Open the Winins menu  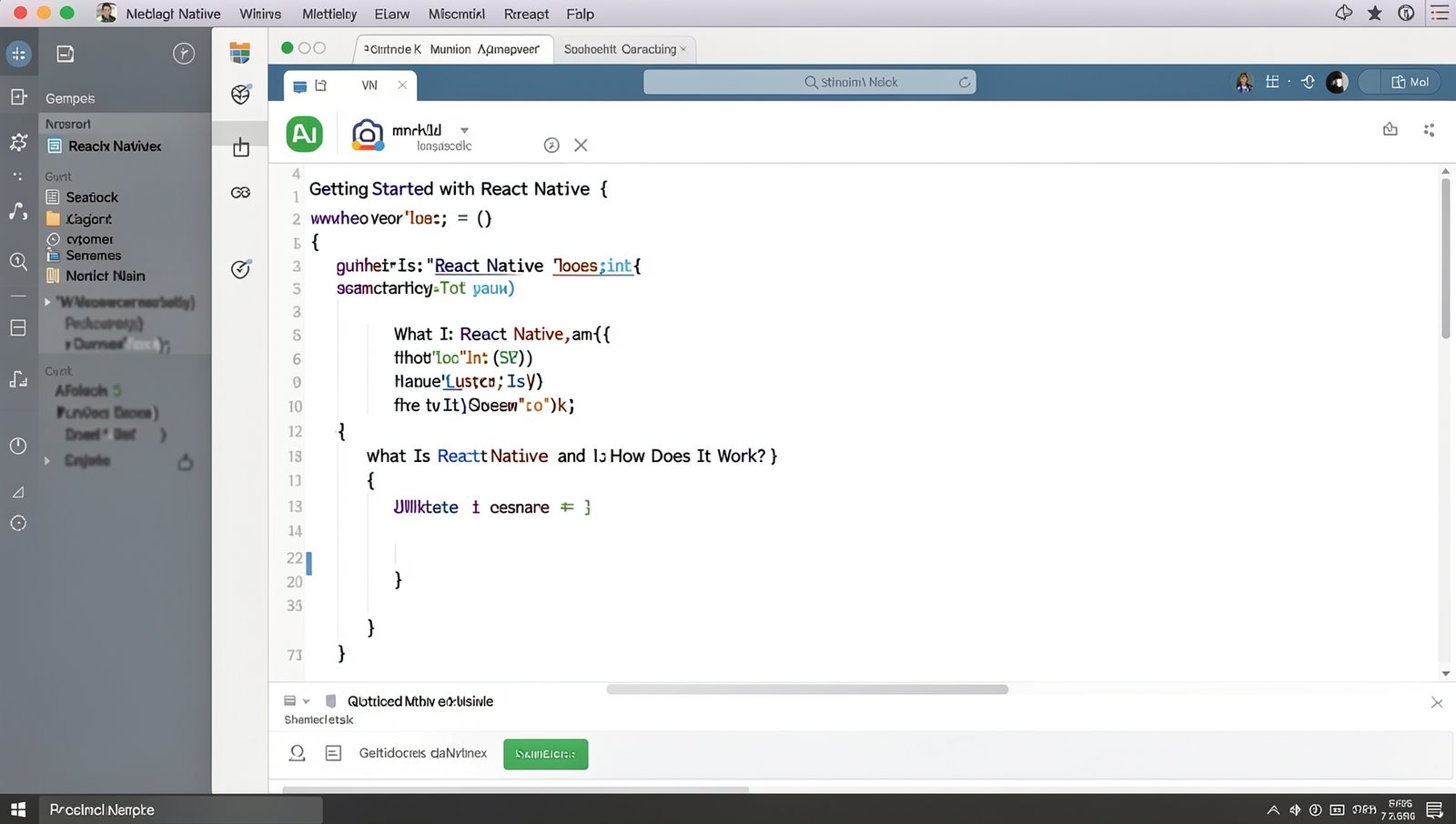point(260,14)
